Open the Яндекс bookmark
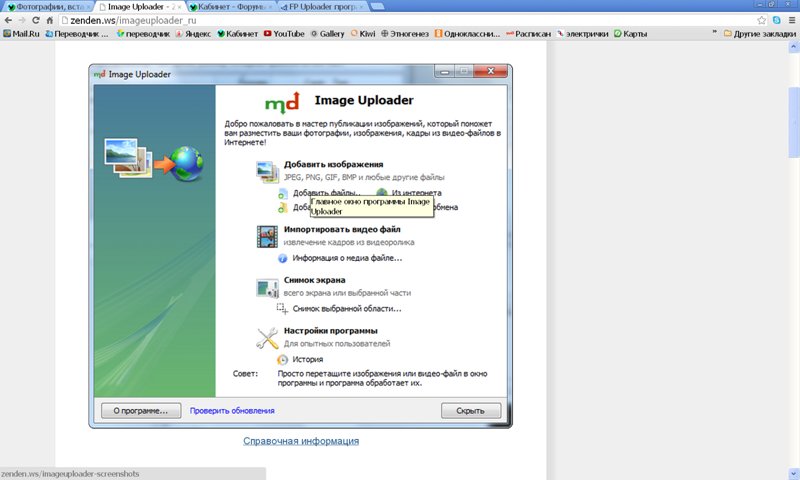 [x=193, y=34]
